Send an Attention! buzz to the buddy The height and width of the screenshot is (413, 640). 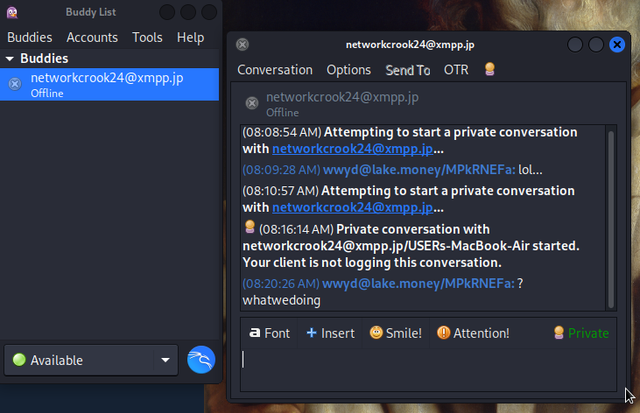[x=473, y=333]
